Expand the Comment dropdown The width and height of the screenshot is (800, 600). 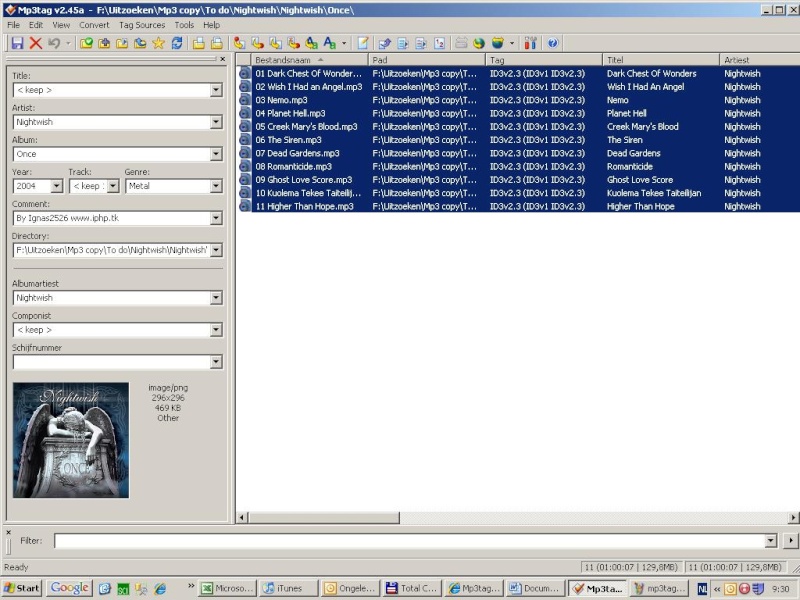tap(216, 218)
